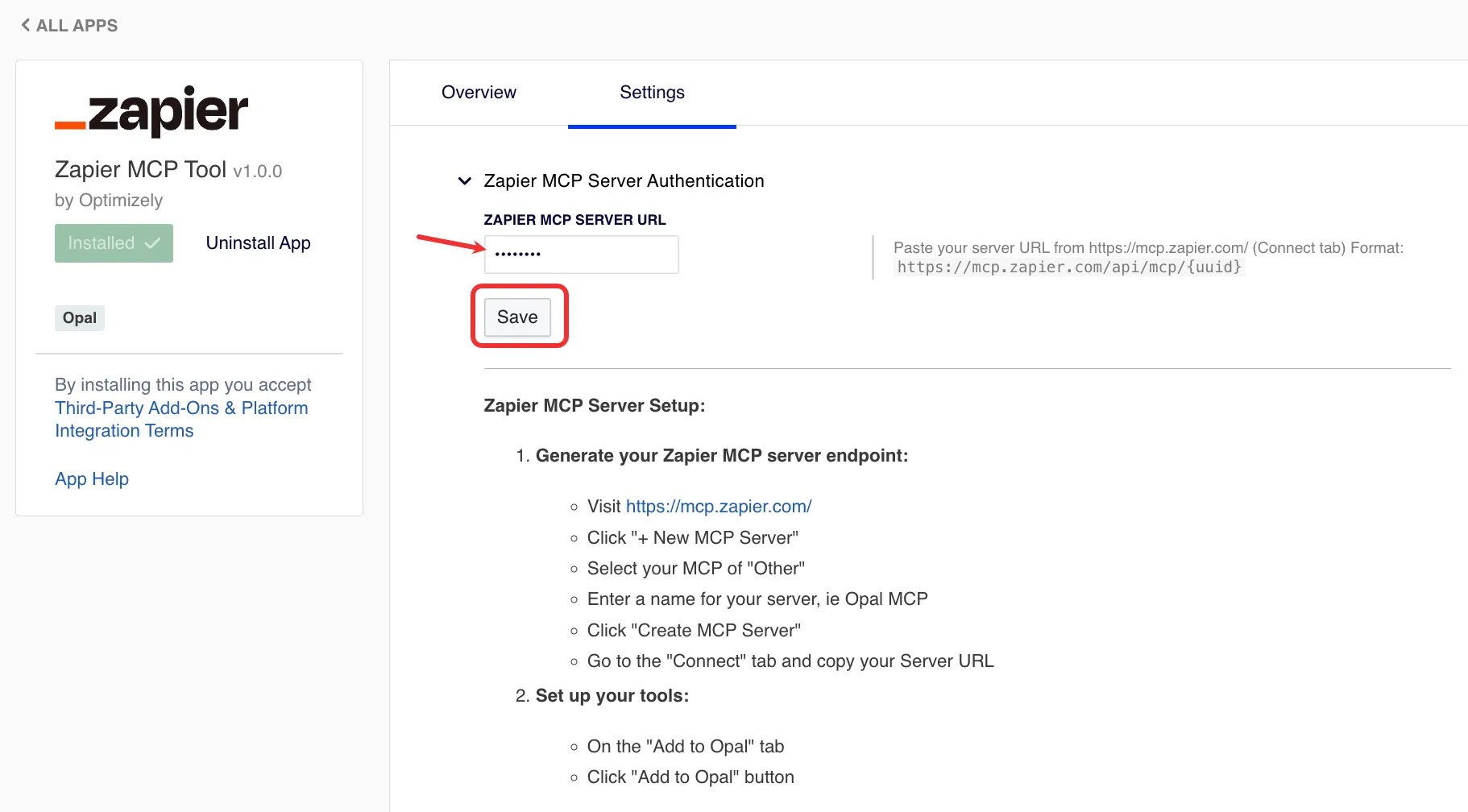Click the Zapier logo
This screenshot has height=812, width=1468.
151,111
